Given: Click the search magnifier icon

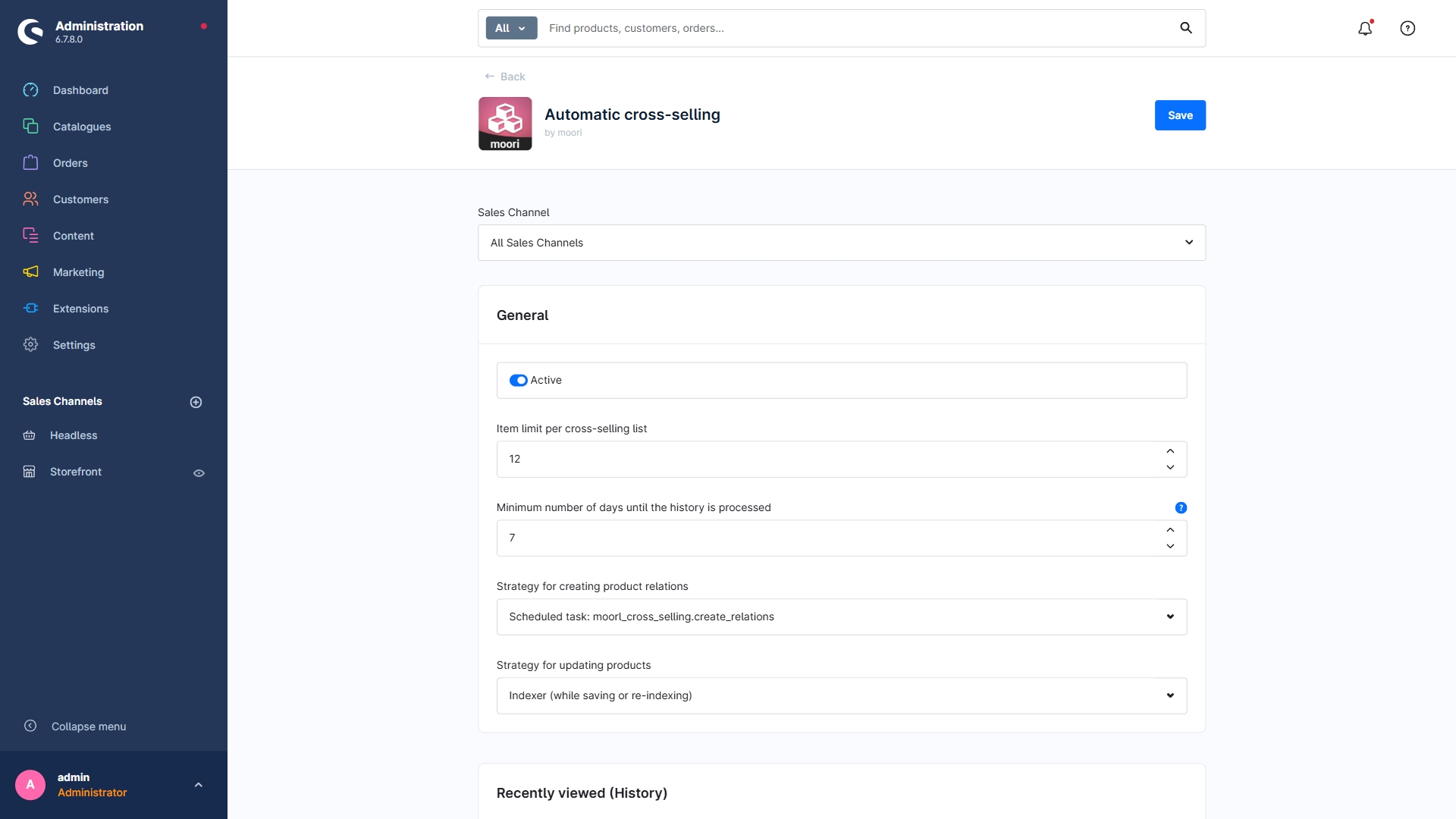Looking at the screenshot, I should click(x=1186, y=27).
